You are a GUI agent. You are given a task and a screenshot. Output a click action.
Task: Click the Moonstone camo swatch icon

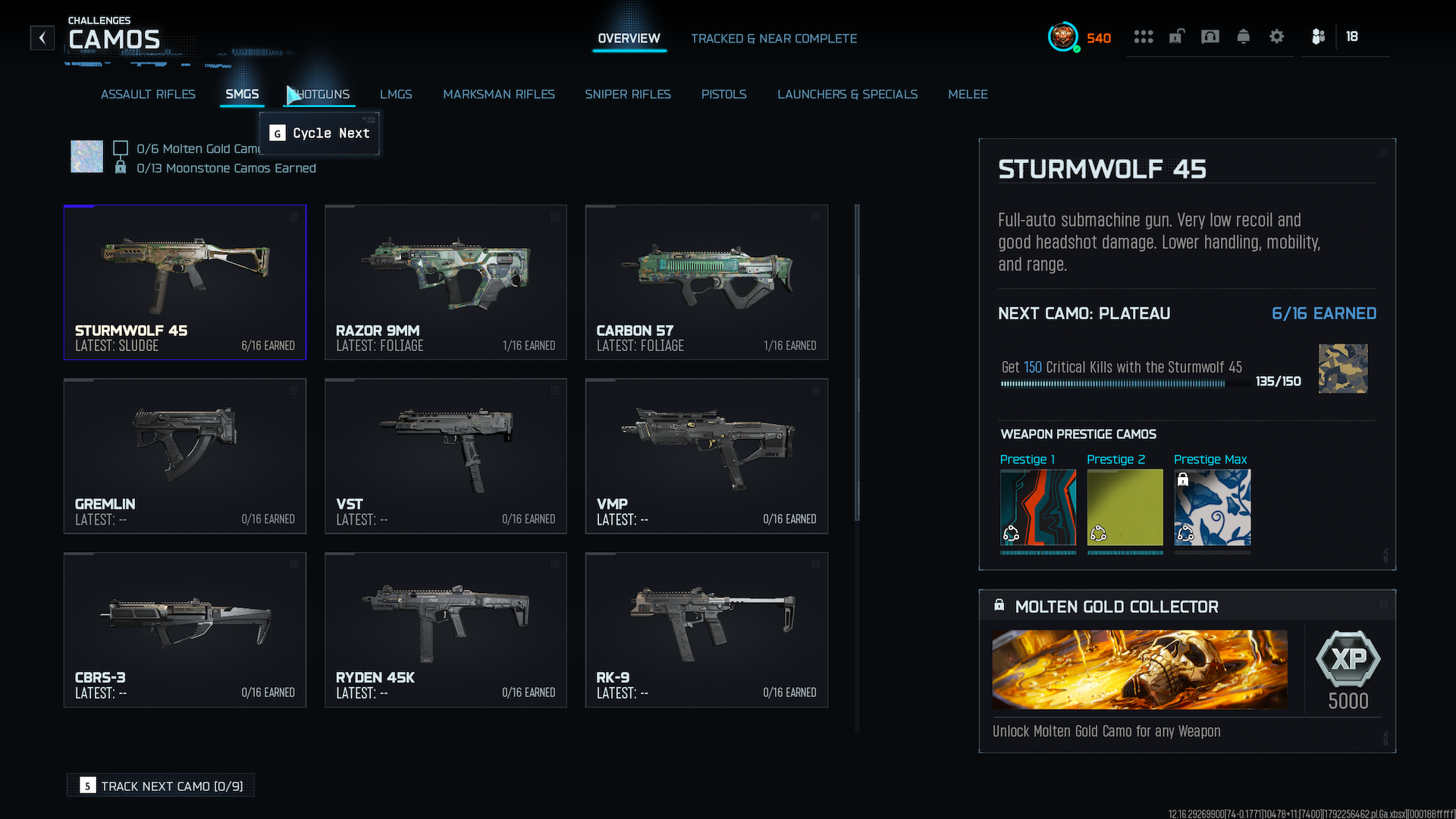click(86, 156)
